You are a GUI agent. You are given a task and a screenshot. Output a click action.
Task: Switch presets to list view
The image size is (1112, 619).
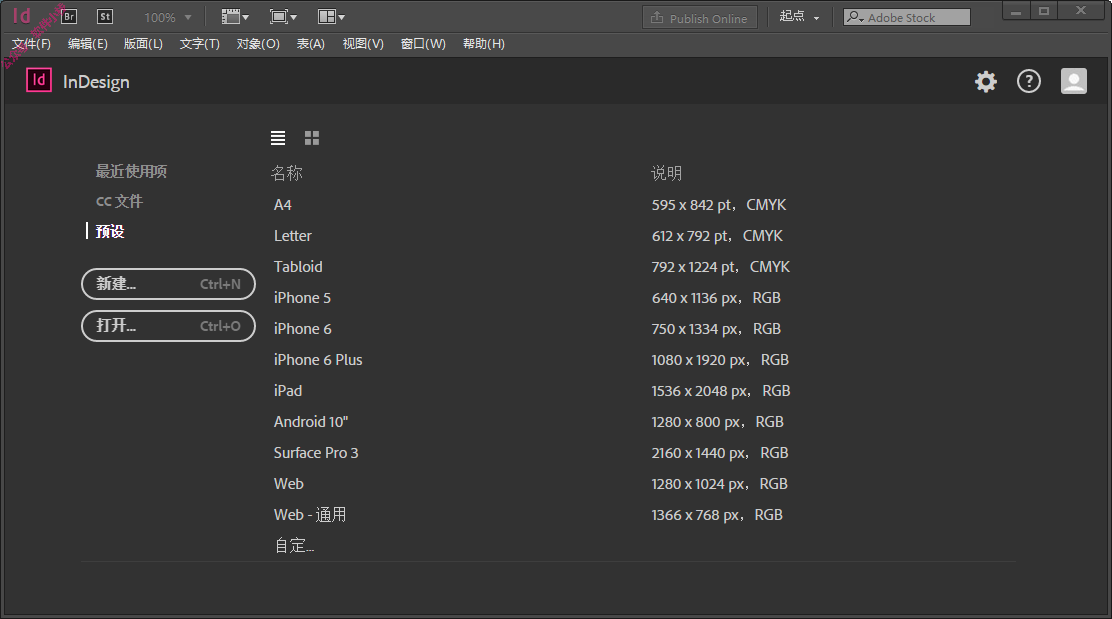tap(278, 138)
